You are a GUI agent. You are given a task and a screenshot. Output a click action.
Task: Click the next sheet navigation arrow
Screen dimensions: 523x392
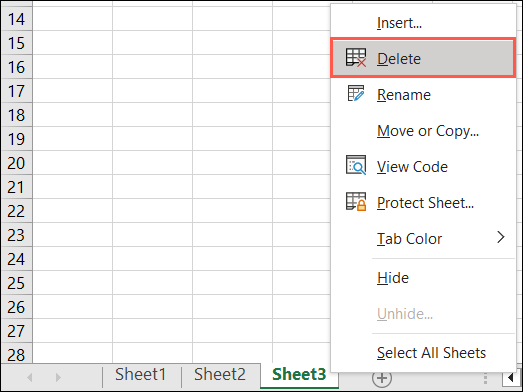tap(58, 377)
